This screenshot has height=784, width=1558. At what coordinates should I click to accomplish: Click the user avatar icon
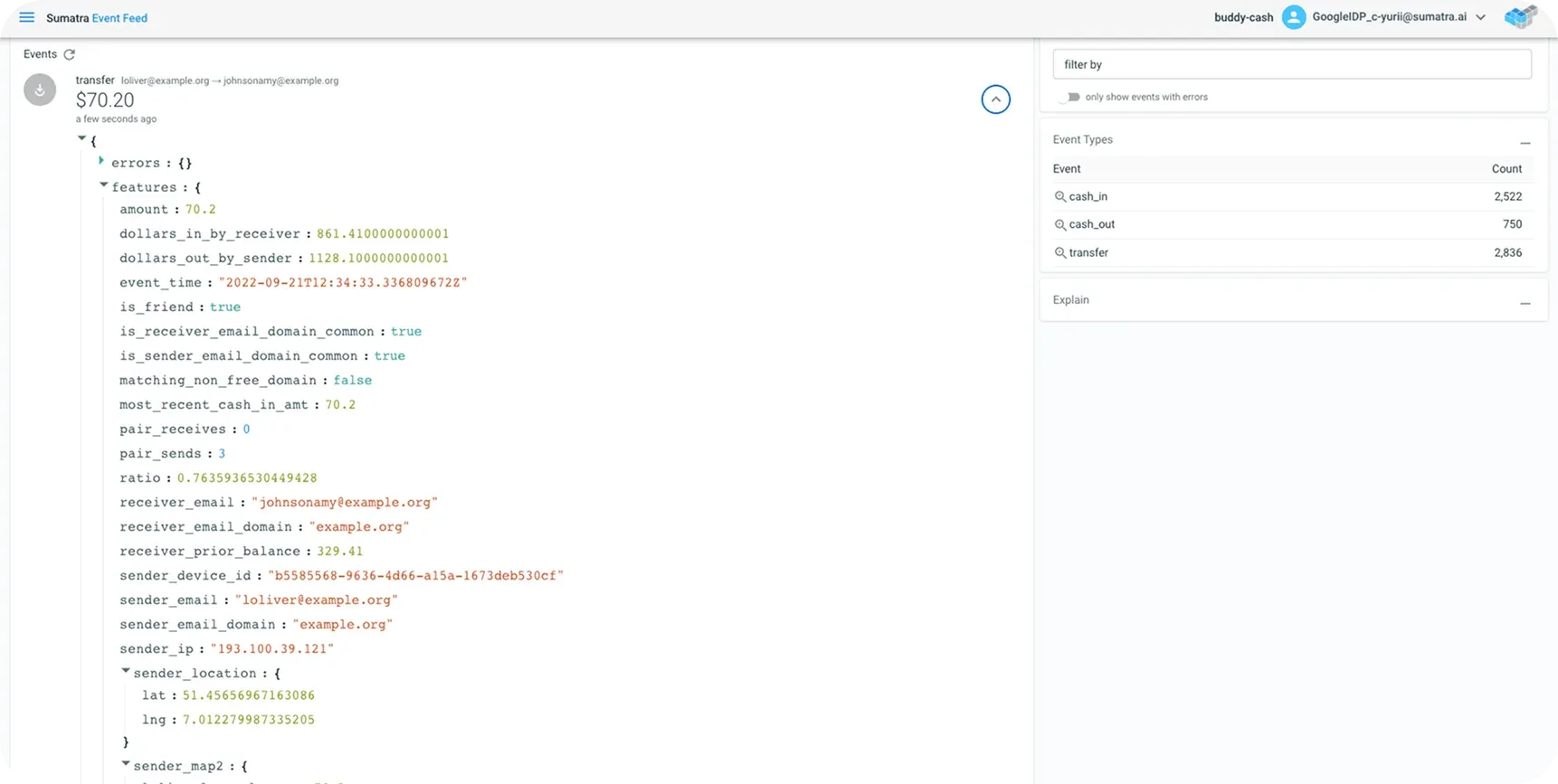pyautogui.click(x=1294, y=17)
